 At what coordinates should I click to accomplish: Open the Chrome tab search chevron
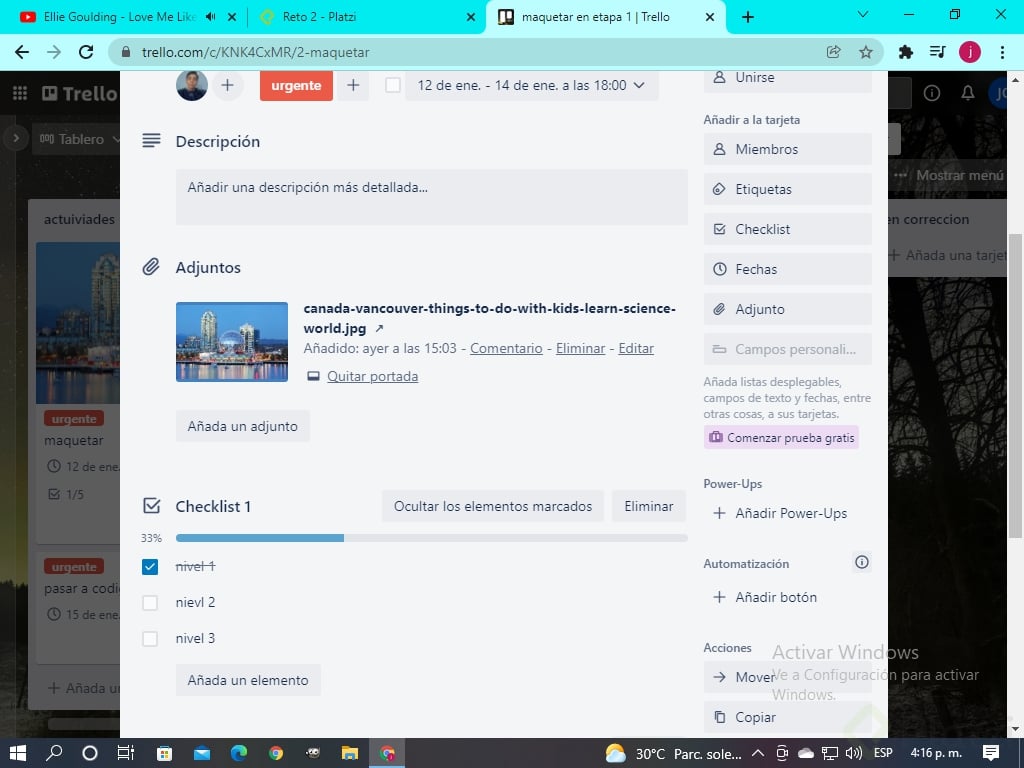coord(864,16)
